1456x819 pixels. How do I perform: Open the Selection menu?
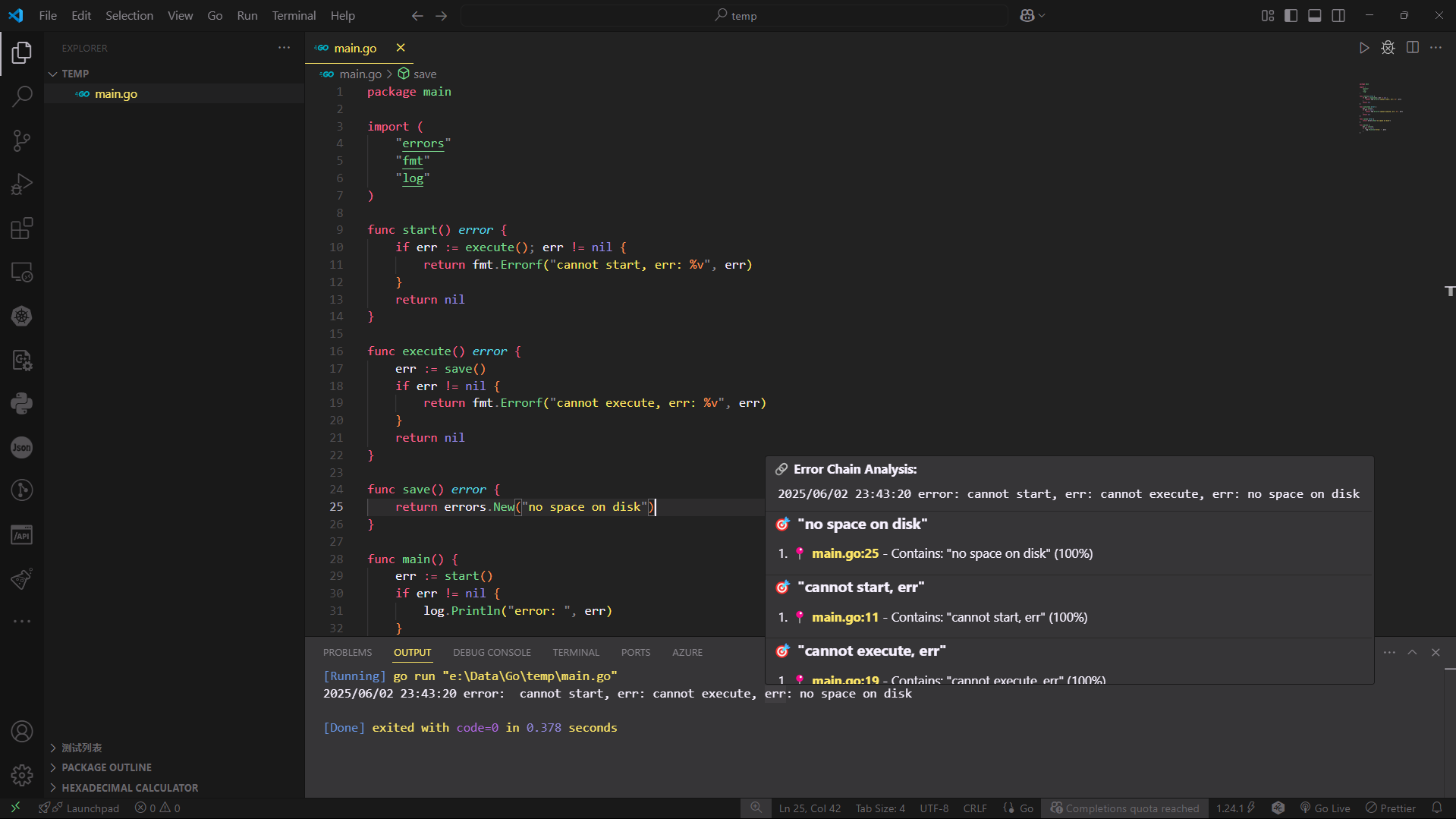click(129, 15)
